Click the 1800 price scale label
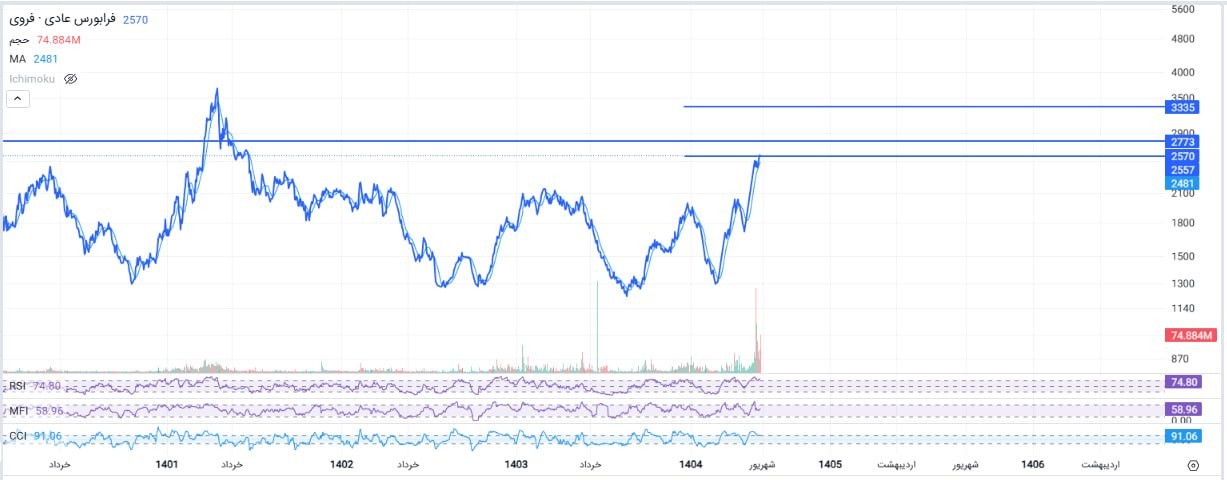Image resolution: width=1227 pixels, height=480 pixels. (1182, 223)
